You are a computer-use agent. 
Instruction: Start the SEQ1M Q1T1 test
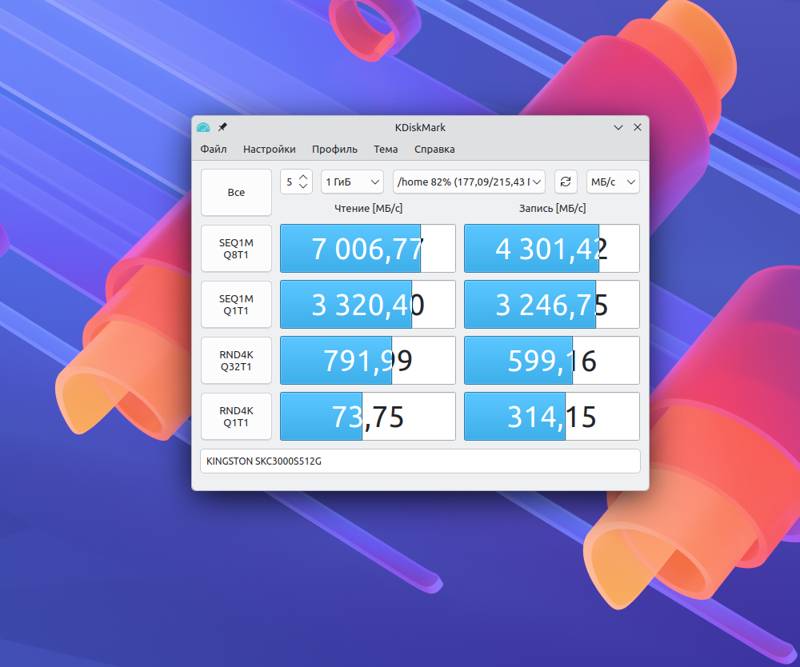pos(236,305)
